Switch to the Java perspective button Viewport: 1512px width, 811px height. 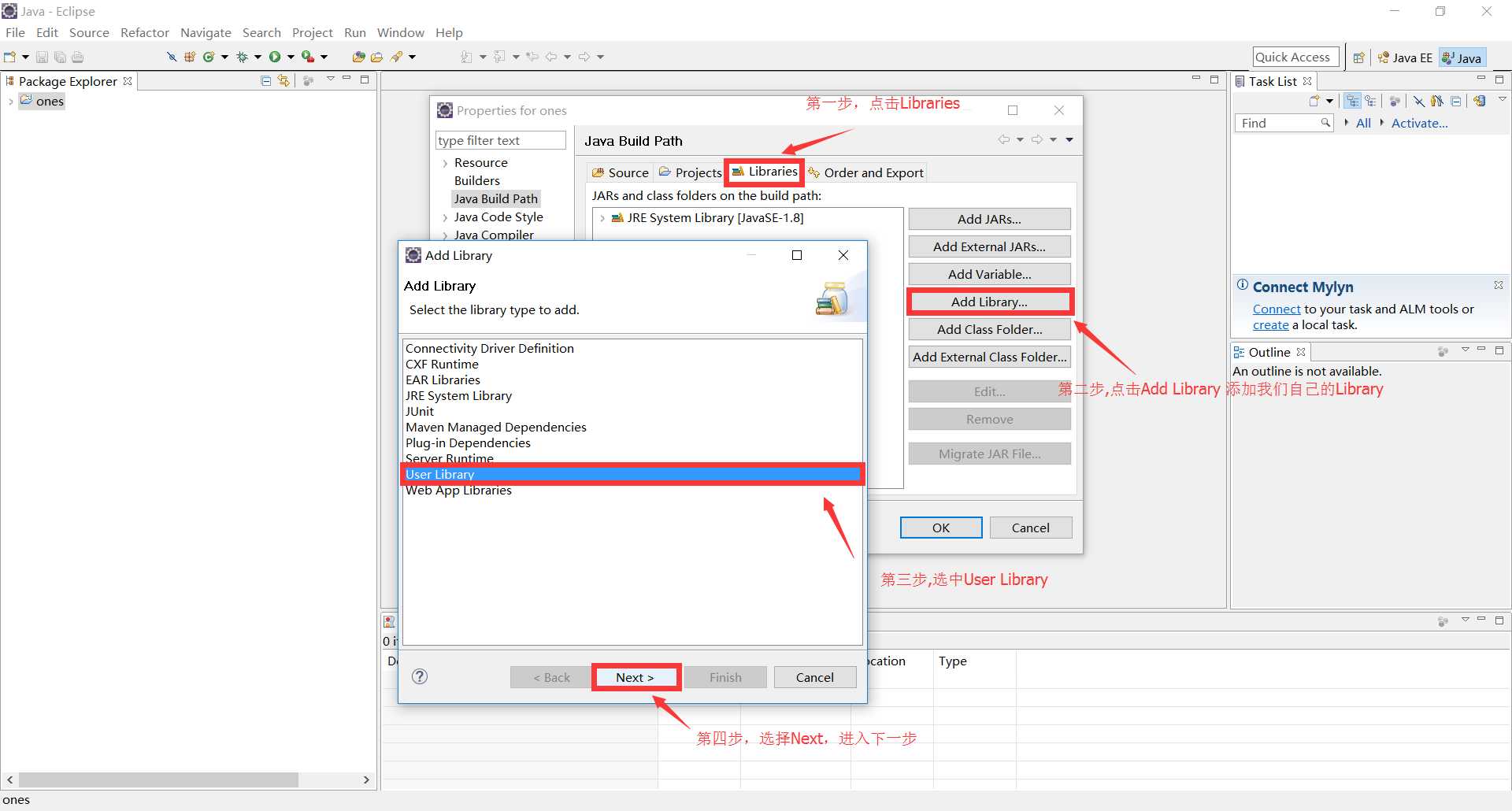tap(1462, 57)
